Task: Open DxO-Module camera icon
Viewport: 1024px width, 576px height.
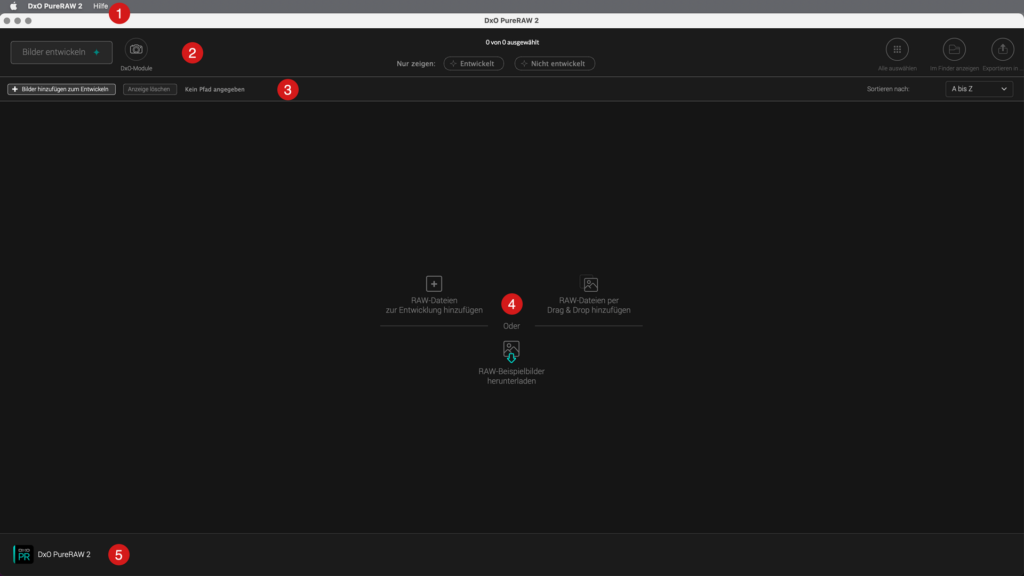Action: click(x=136, y=50)
